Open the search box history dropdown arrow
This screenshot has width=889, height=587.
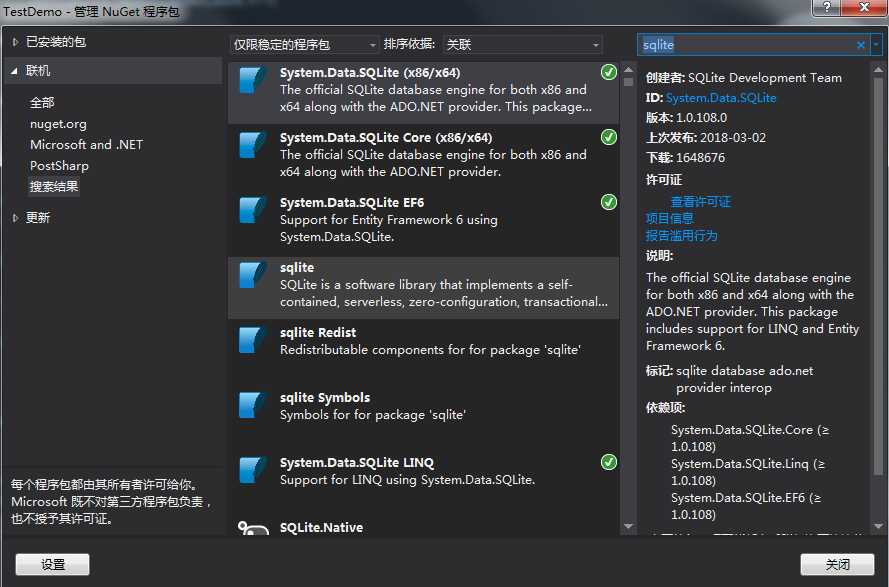coord(877,44)
